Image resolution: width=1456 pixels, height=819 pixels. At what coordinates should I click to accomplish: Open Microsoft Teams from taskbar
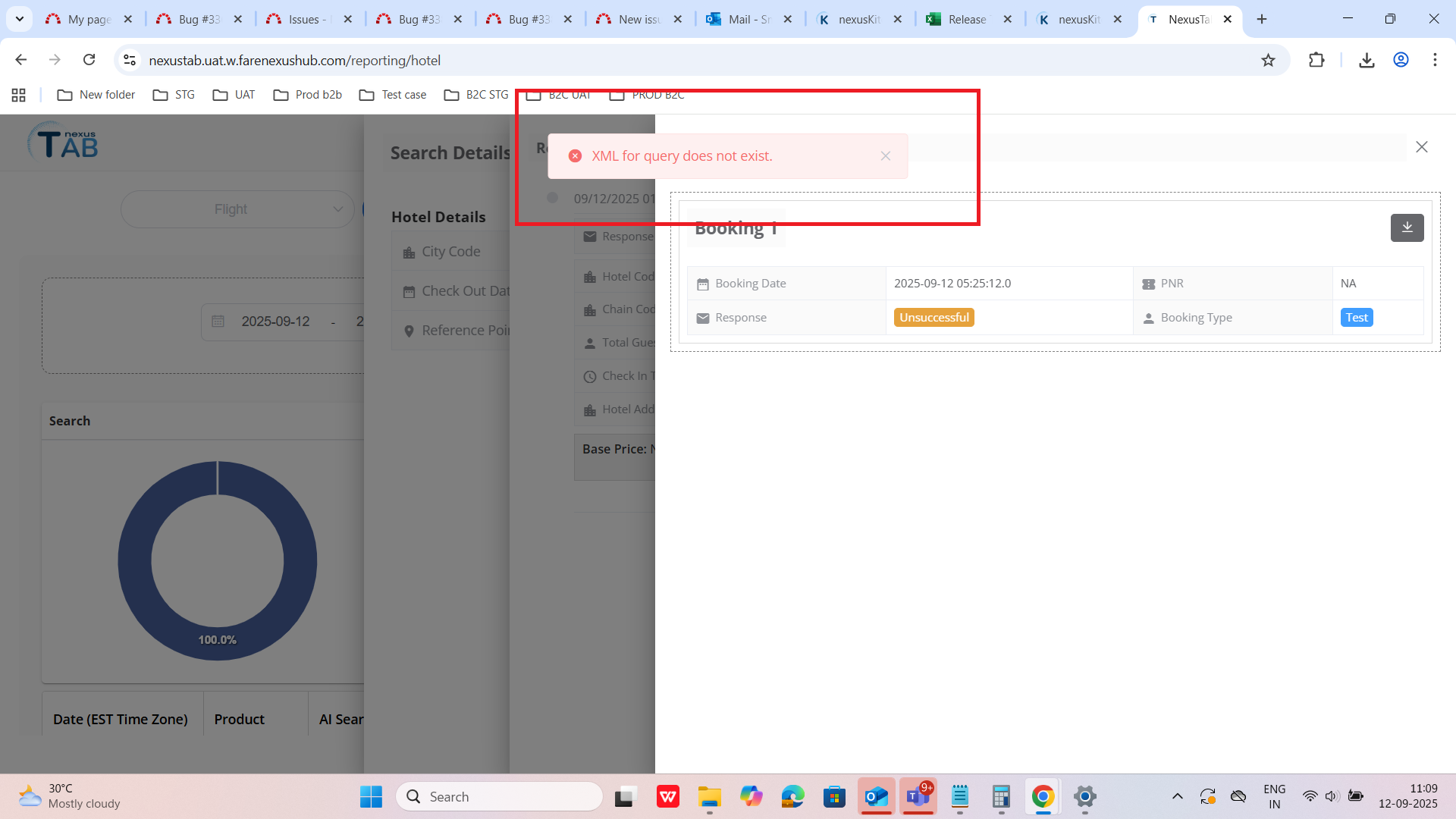point(918,796)
